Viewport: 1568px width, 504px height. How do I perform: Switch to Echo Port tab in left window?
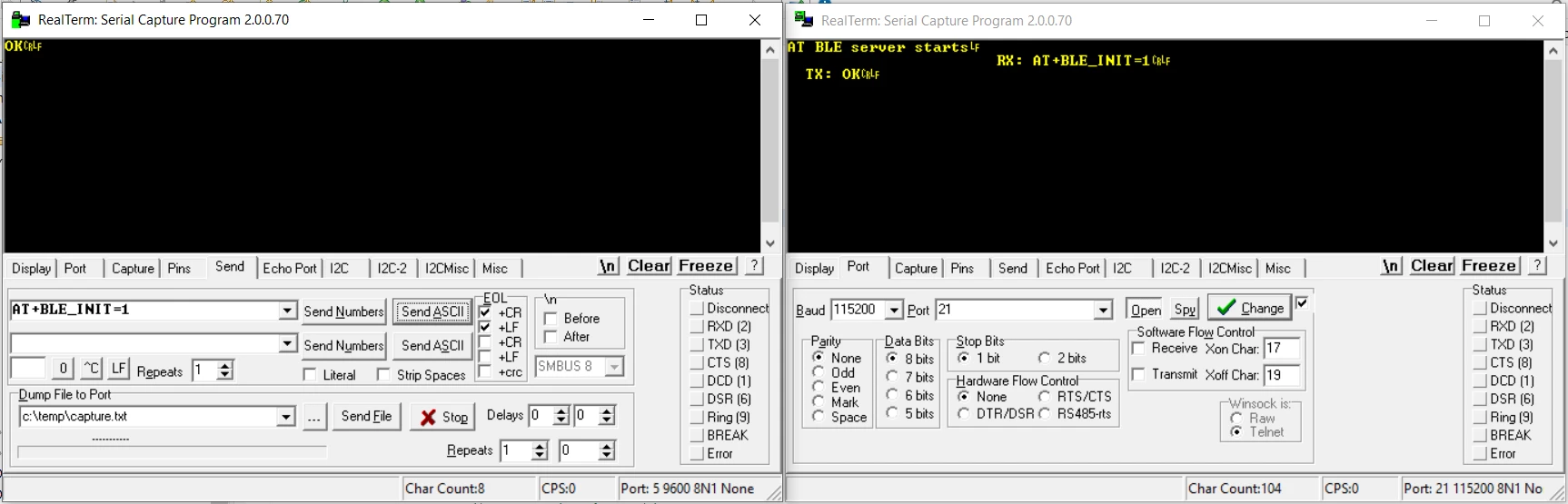290,269
